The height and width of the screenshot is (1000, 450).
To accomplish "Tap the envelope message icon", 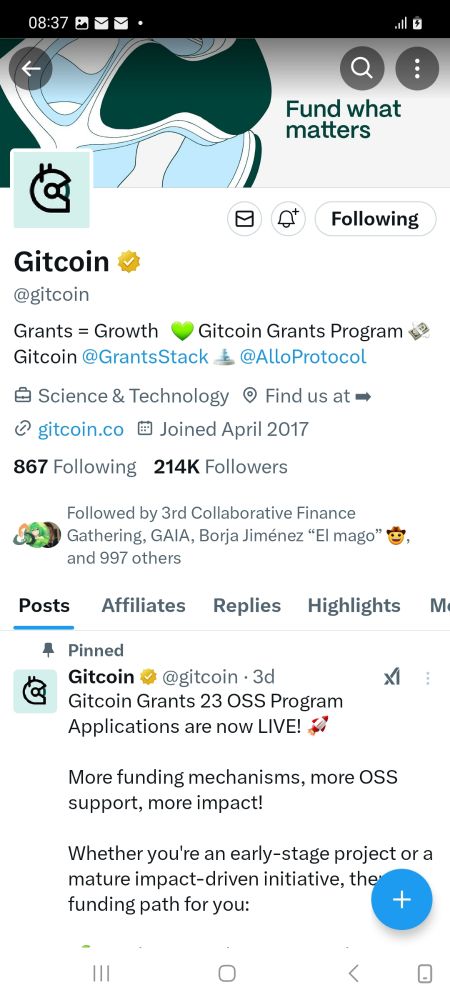I will [245, 219].
